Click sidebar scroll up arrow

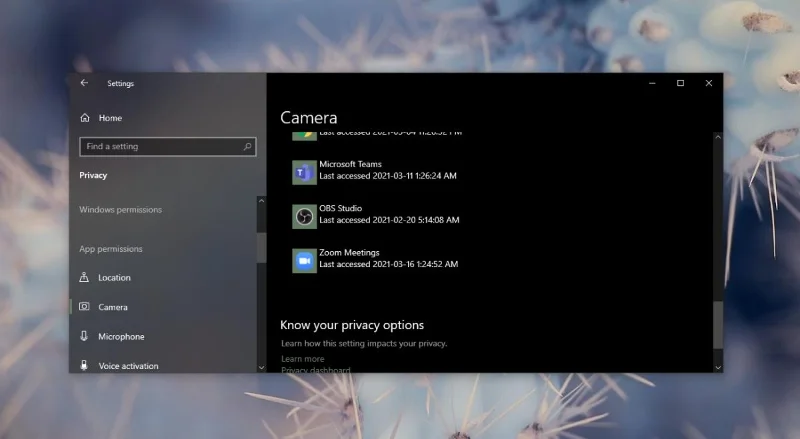tap(261, 201)
